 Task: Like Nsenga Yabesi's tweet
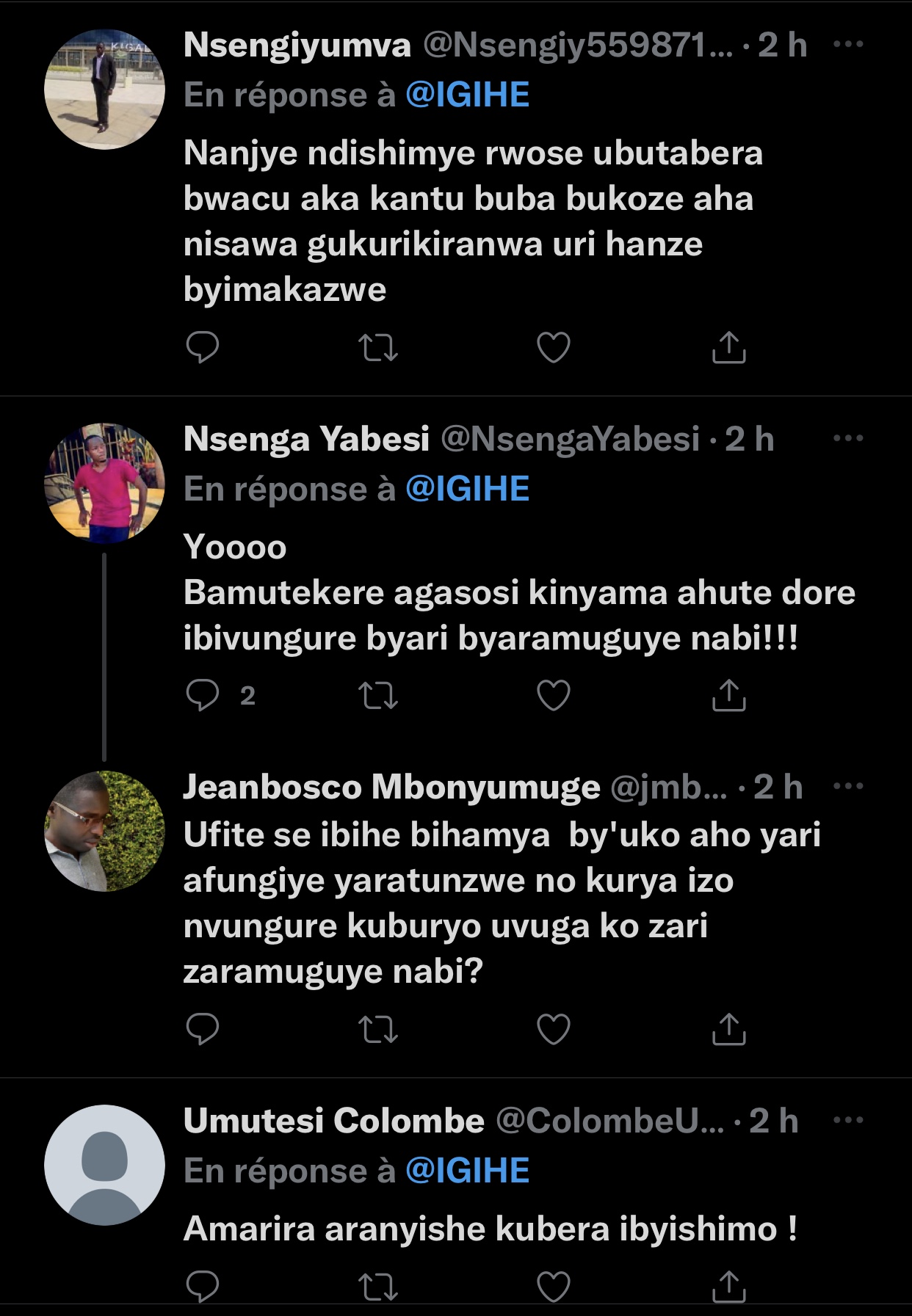click(x=554, y=696)
